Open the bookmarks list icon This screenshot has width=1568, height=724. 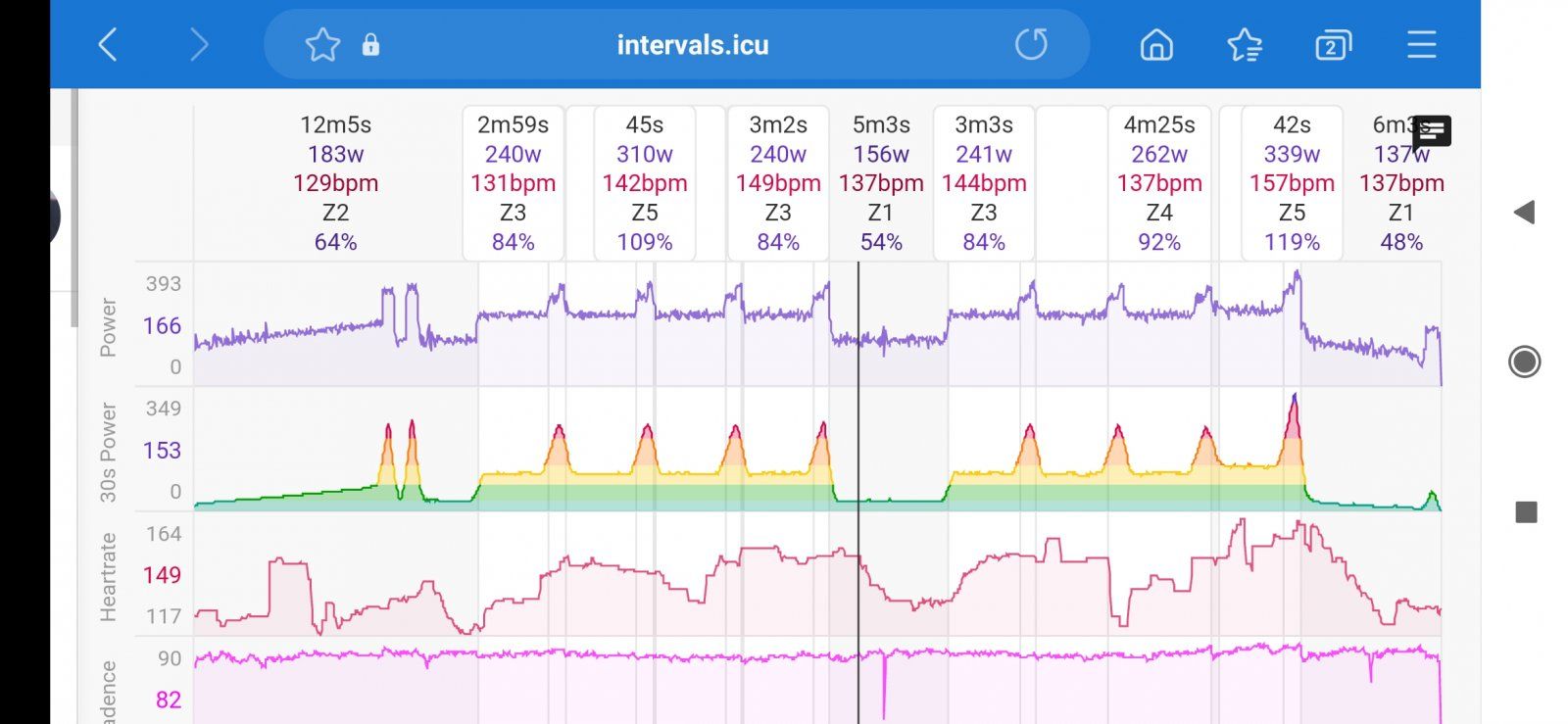[x=1245, y=44]
